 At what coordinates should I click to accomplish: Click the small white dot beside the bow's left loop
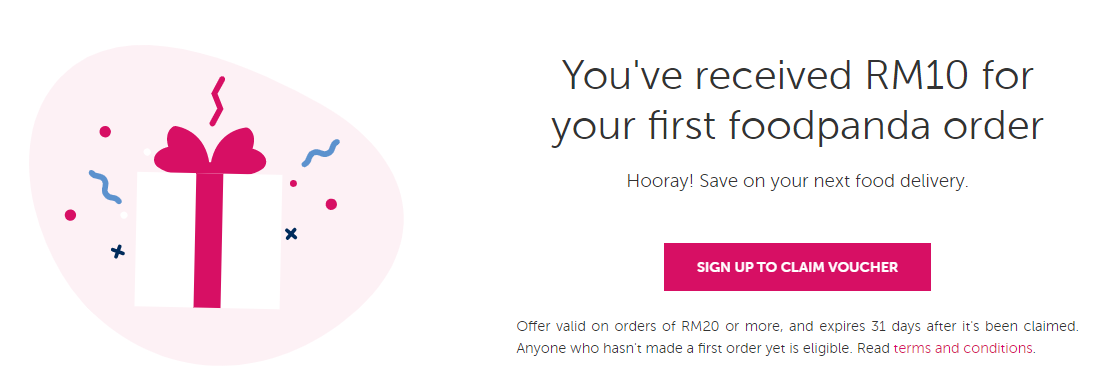tap(147, 152)
